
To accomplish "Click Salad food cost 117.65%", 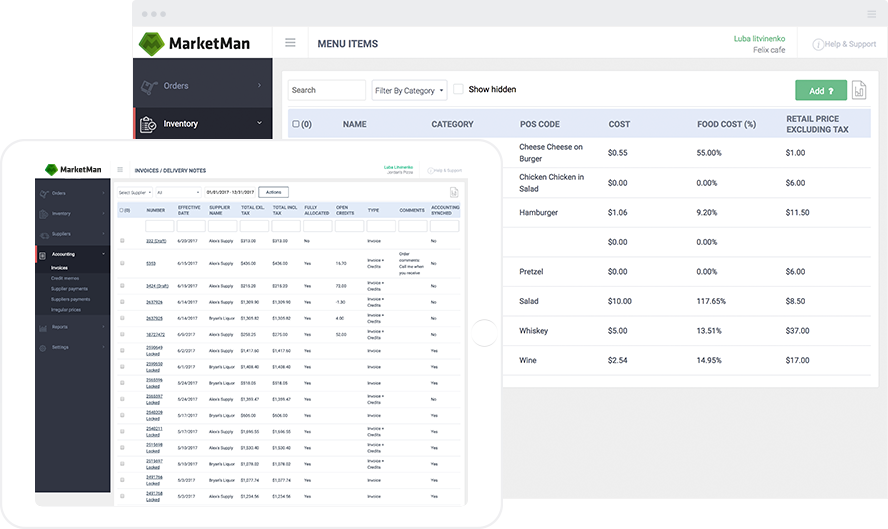I will coord(711,301).
